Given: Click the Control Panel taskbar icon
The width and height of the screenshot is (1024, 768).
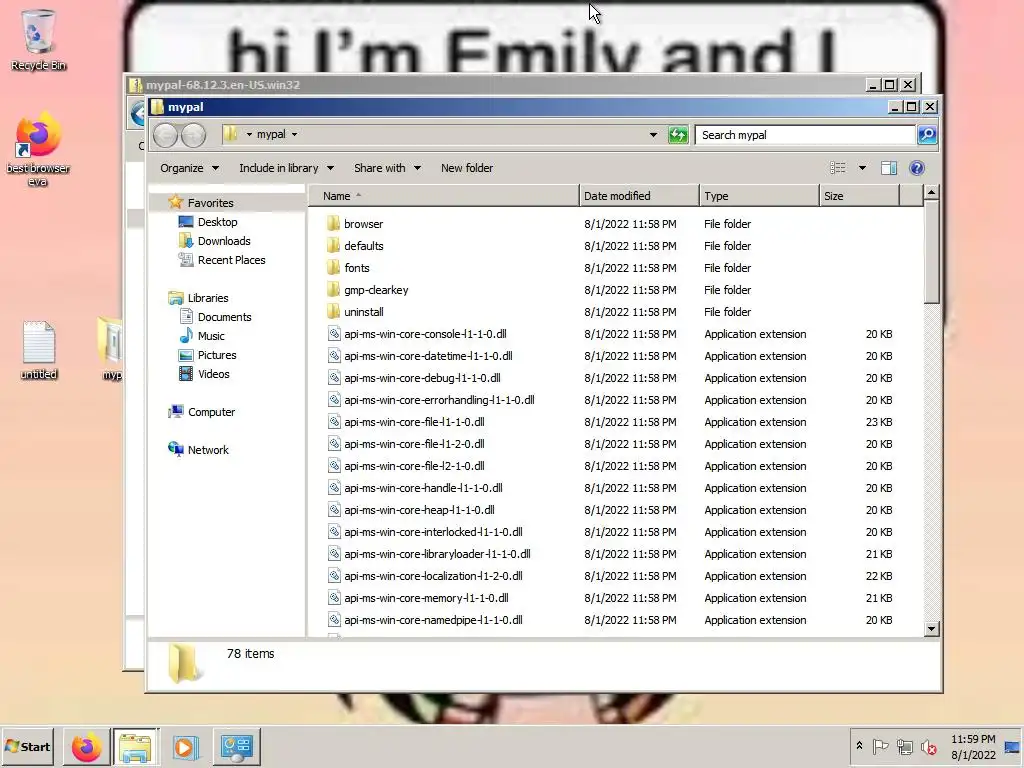Looking at the screenshot, I should (236, 746).
